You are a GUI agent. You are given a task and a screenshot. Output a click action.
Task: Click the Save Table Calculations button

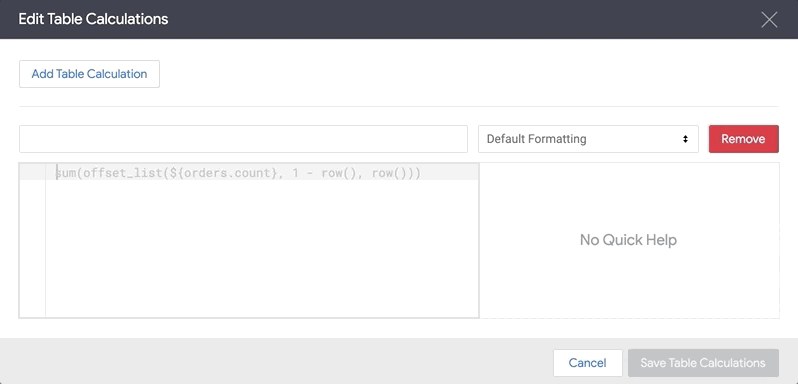pos(703,363)
